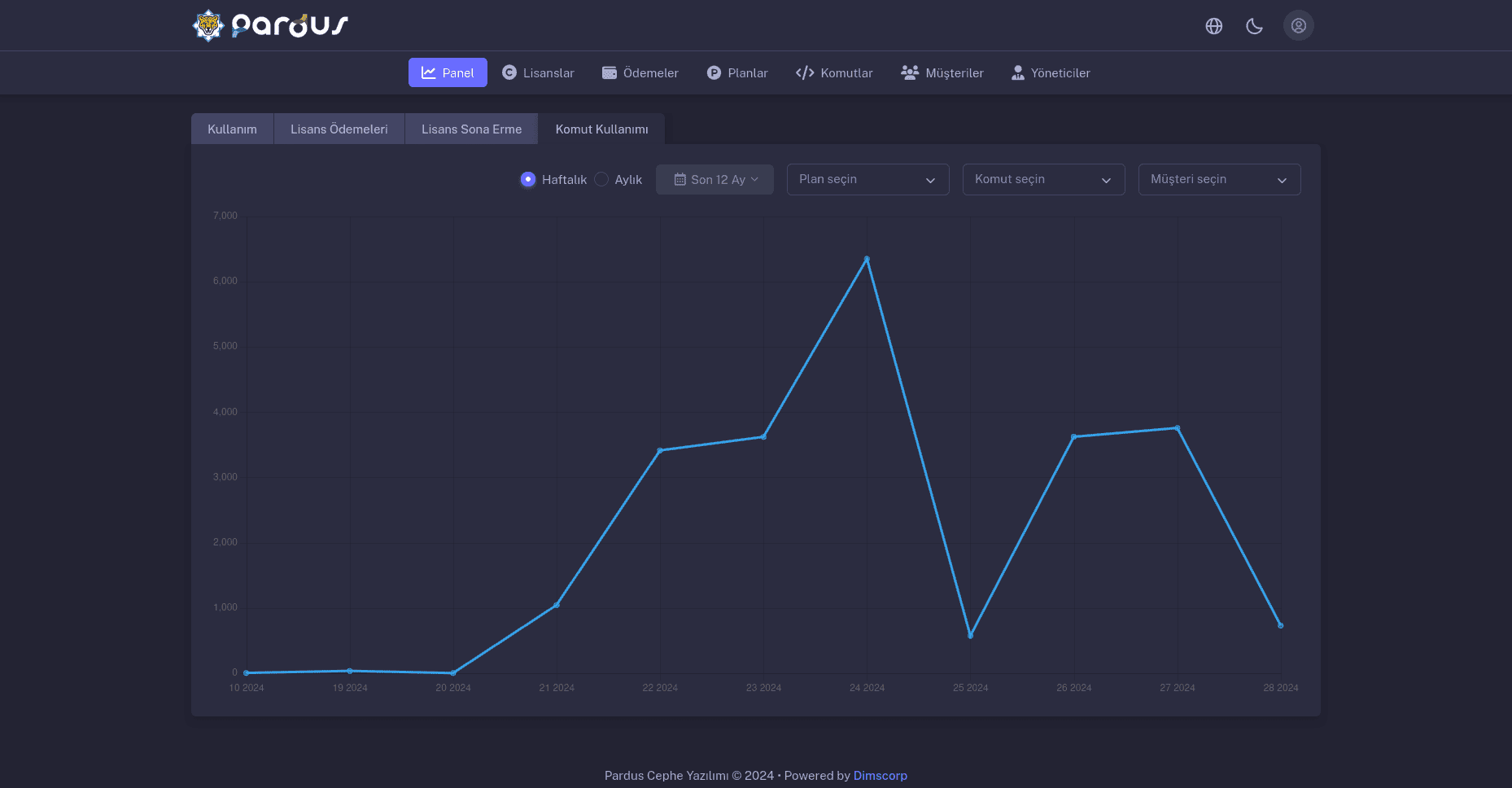Click the Pardus logo

(x=270, y=25)
